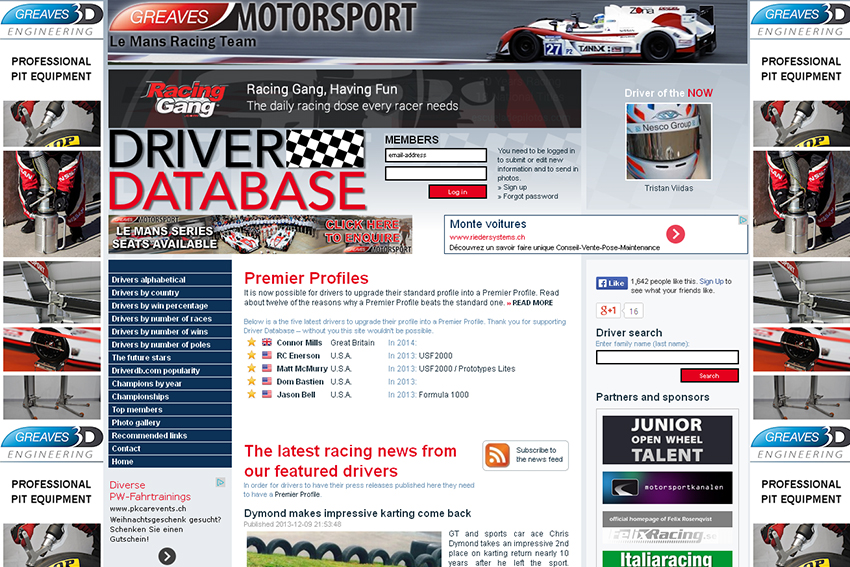
Task: Click Greaves Motorsport header banner
Action: (427, 32)
